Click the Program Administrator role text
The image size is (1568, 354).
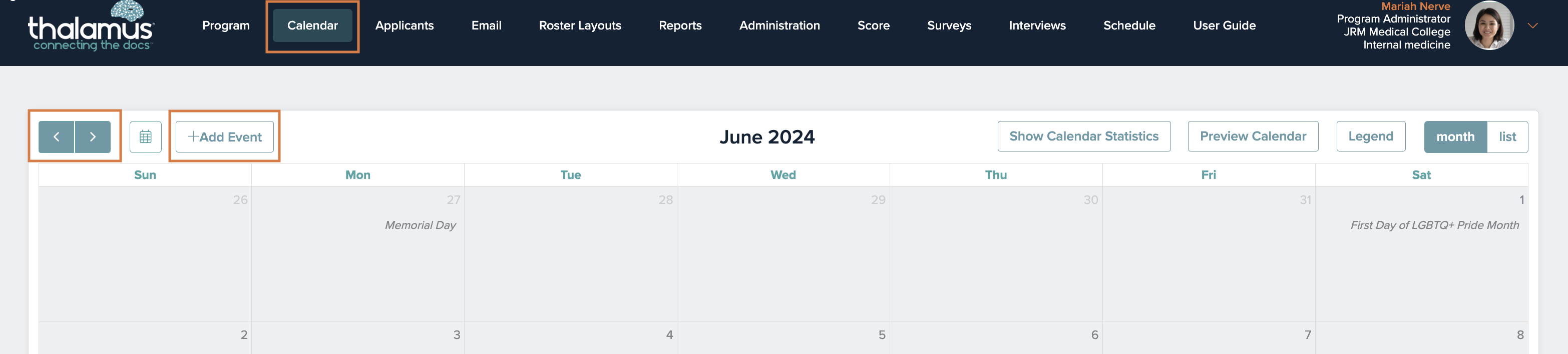tap(1393, 19)
